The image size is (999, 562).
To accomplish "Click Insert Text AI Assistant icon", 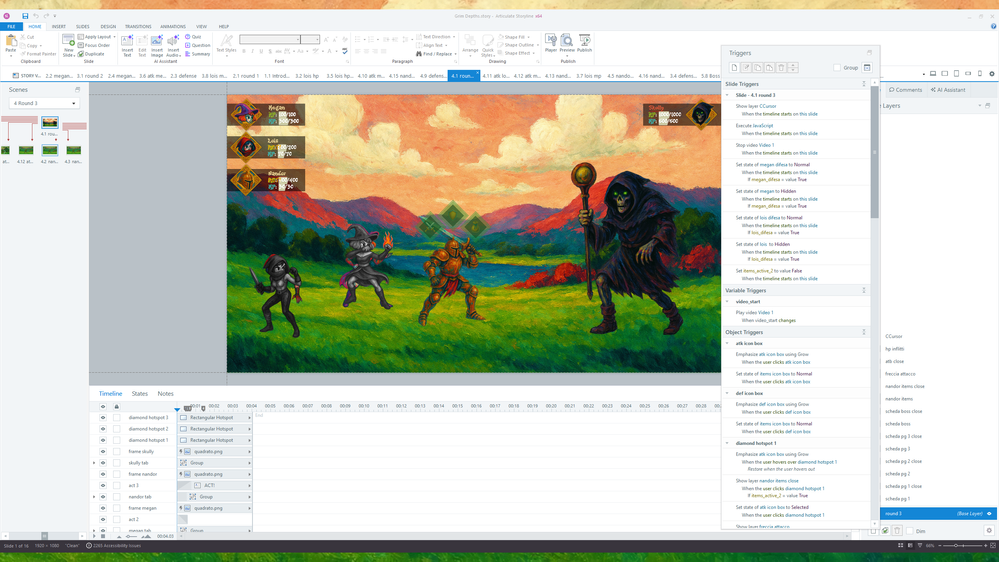I will point(127,45).
